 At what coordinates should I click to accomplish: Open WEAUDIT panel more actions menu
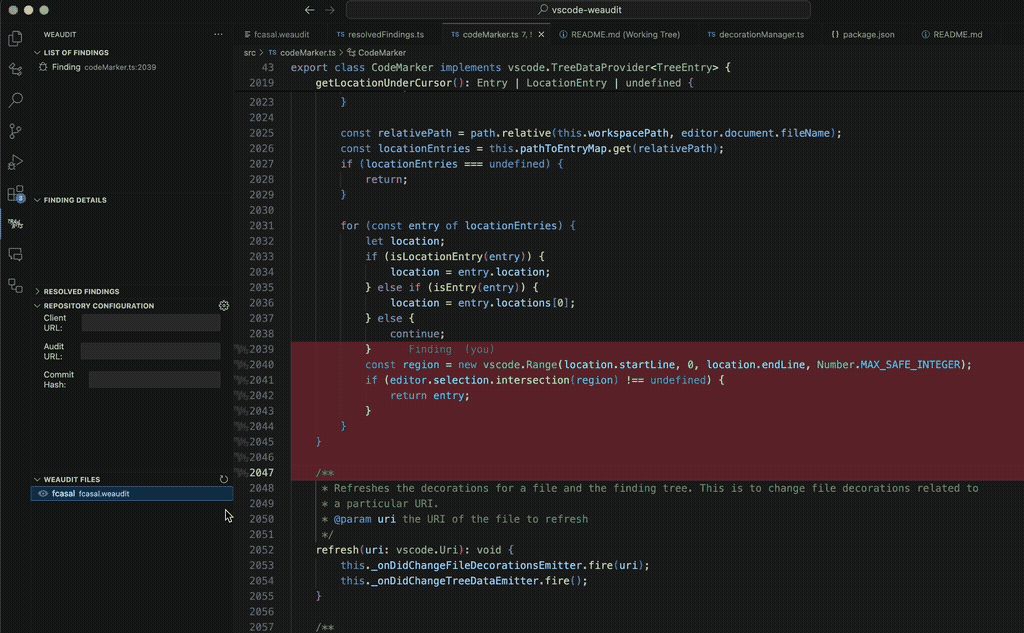click(218, 35)
